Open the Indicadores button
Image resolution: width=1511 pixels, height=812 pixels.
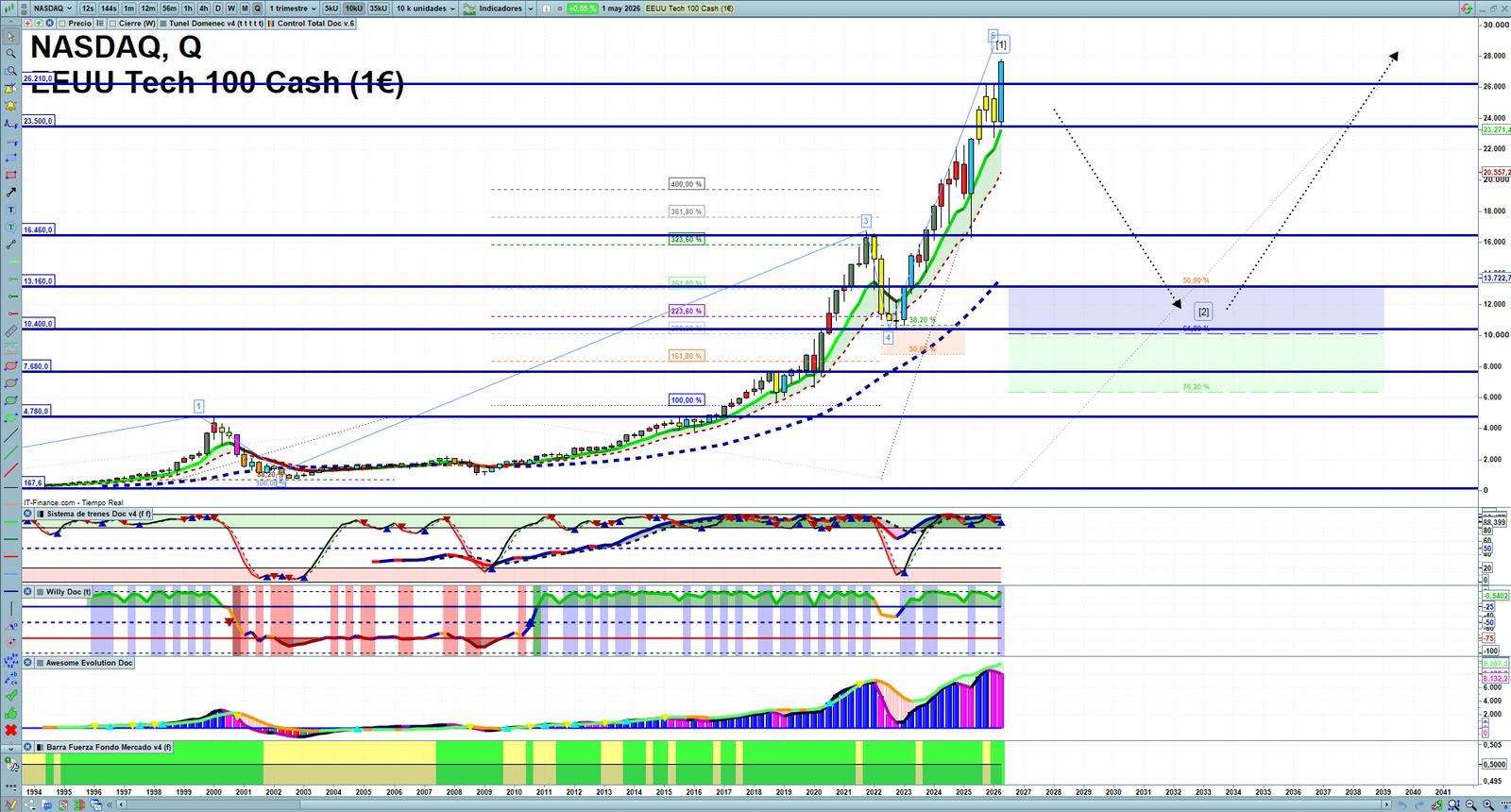(x=491, y=8)
